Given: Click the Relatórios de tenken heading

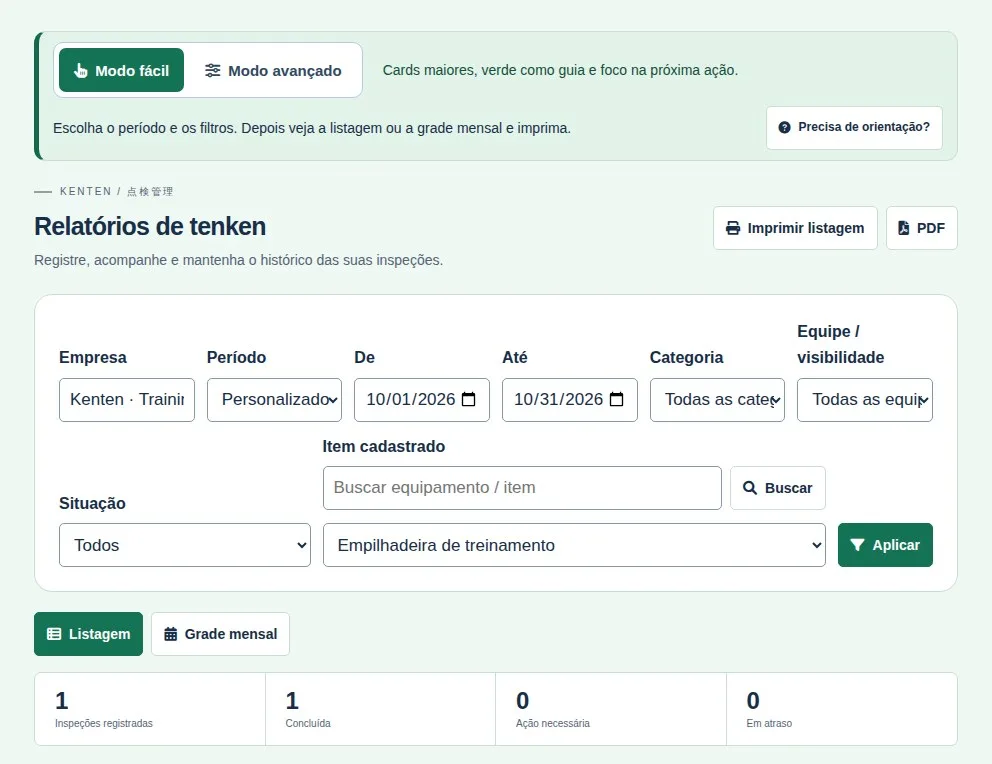Looking at the screenshot, I should tap(150, 226).
